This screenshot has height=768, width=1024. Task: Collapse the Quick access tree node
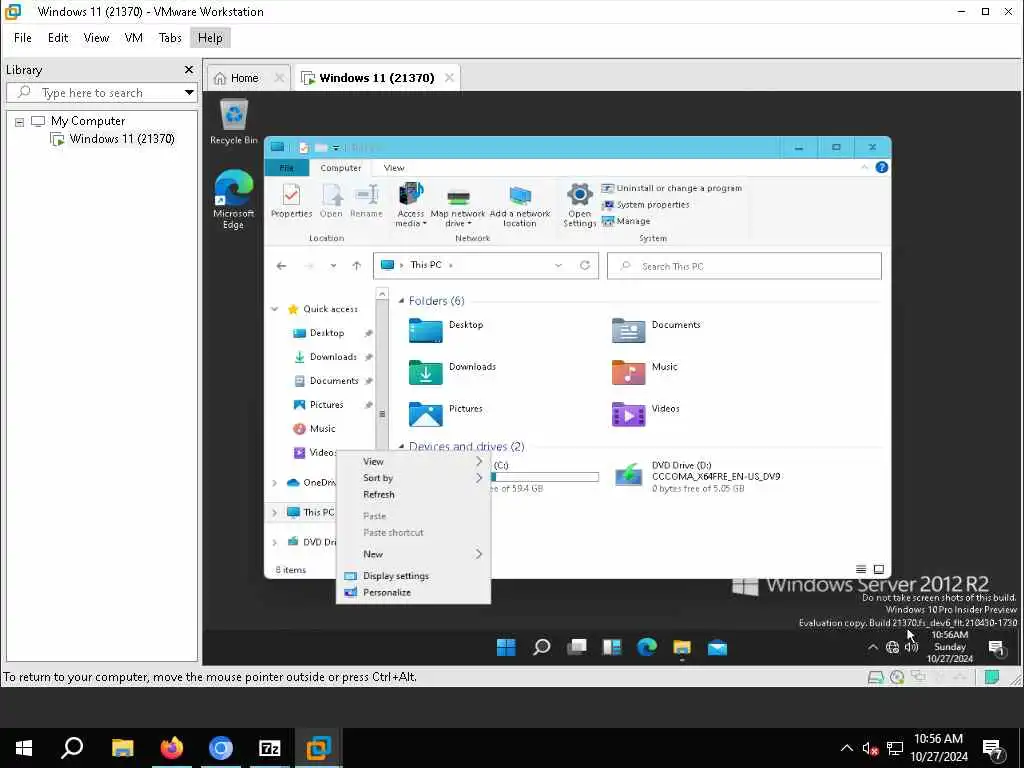click(x=275, y=309)
